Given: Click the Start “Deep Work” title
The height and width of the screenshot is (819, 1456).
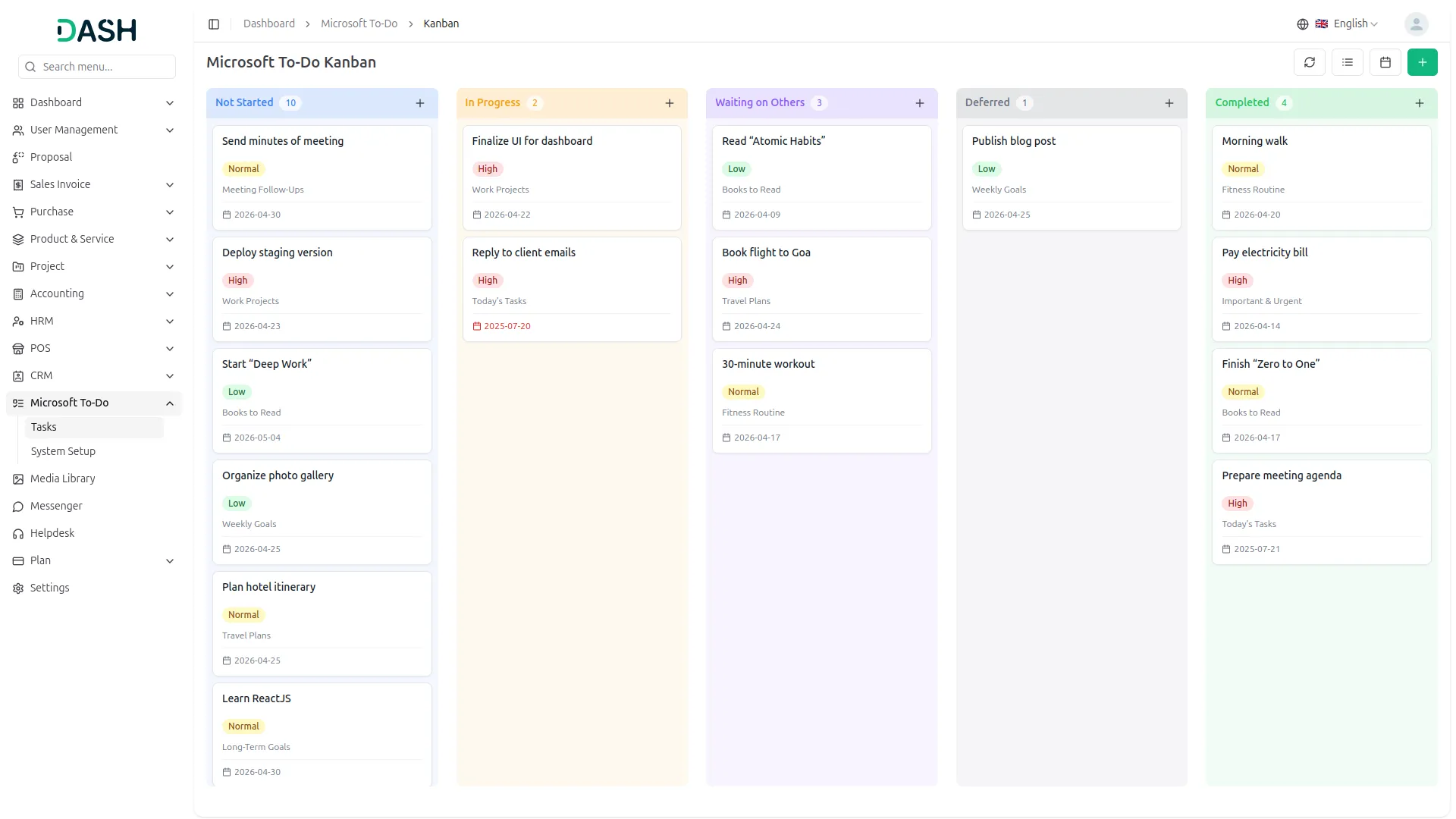Looking at the screenshot, I should [267, 364].
